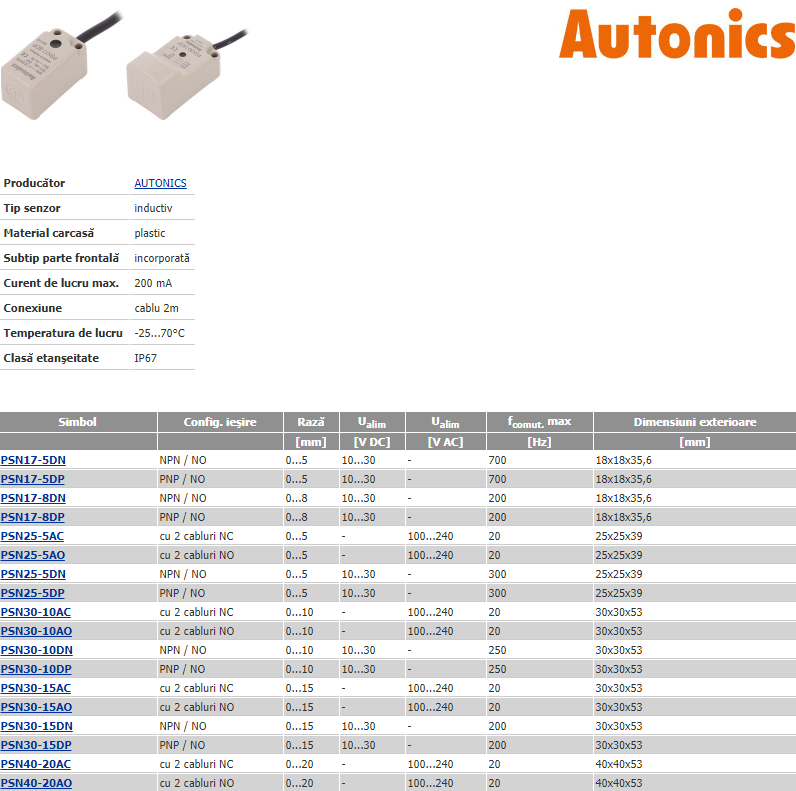The height and width of the screenshot is (791, 796).
Task: Open product PSN30-15AC
Action: [36, 688]
